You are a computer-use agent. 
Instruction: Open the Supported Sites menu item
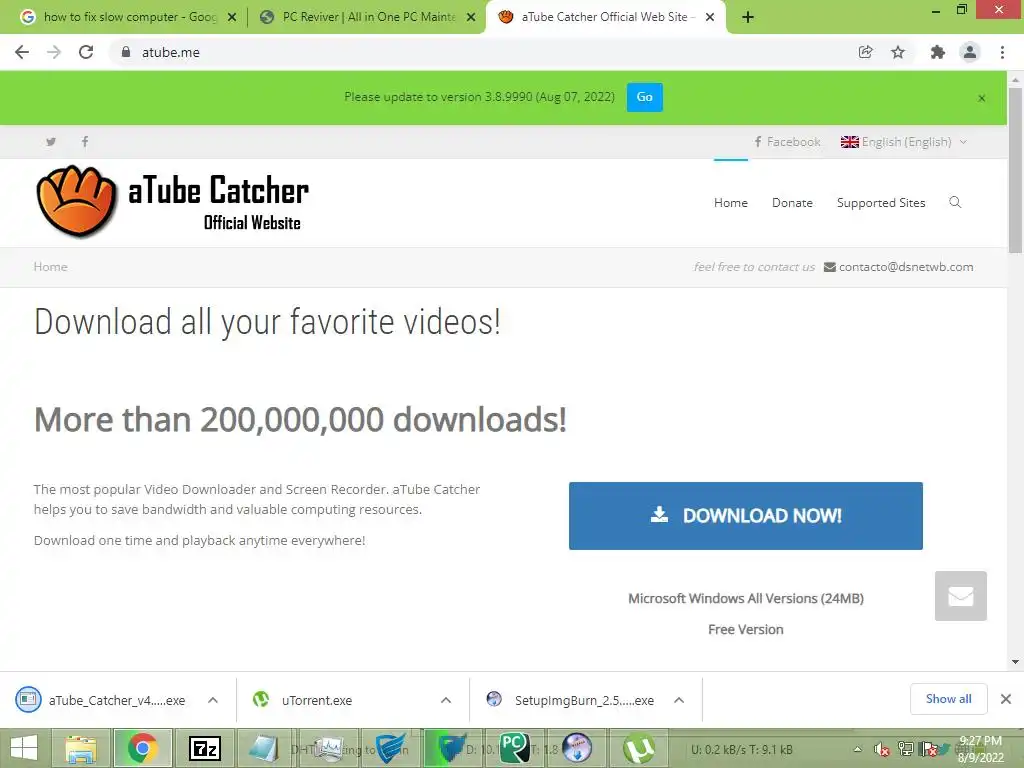click(x=881, y=203)
